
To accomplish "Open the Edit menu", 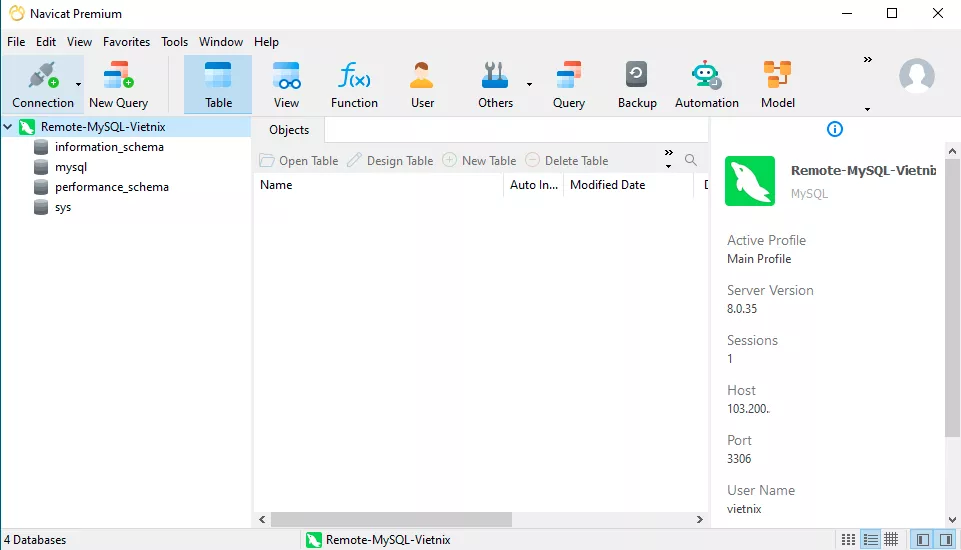I will click(46, 42).
